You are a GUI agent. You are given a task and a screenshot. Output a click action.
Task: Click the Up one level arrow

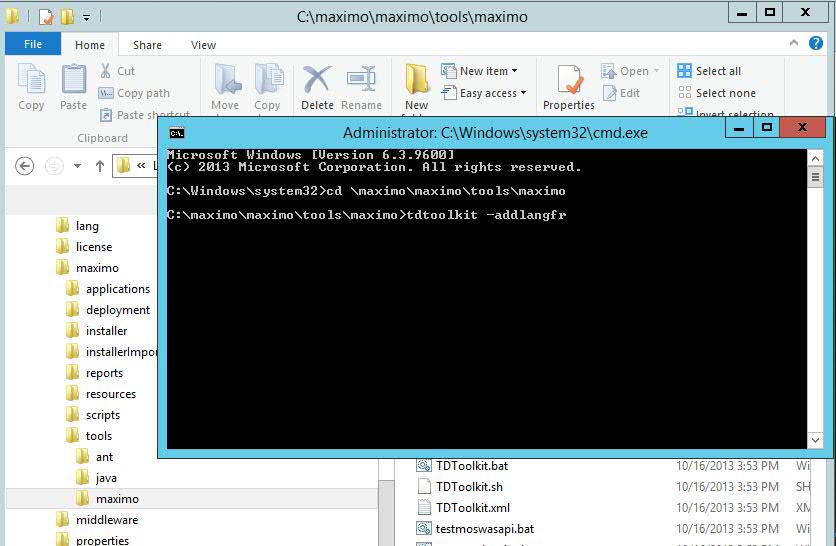pos(100,166)
